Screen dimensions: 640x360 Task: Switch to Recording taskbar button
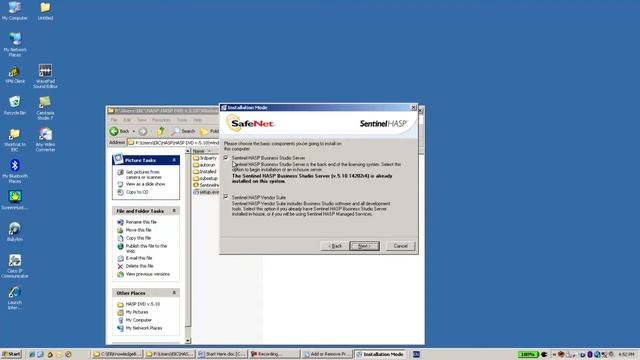click(x=274, y=354)
